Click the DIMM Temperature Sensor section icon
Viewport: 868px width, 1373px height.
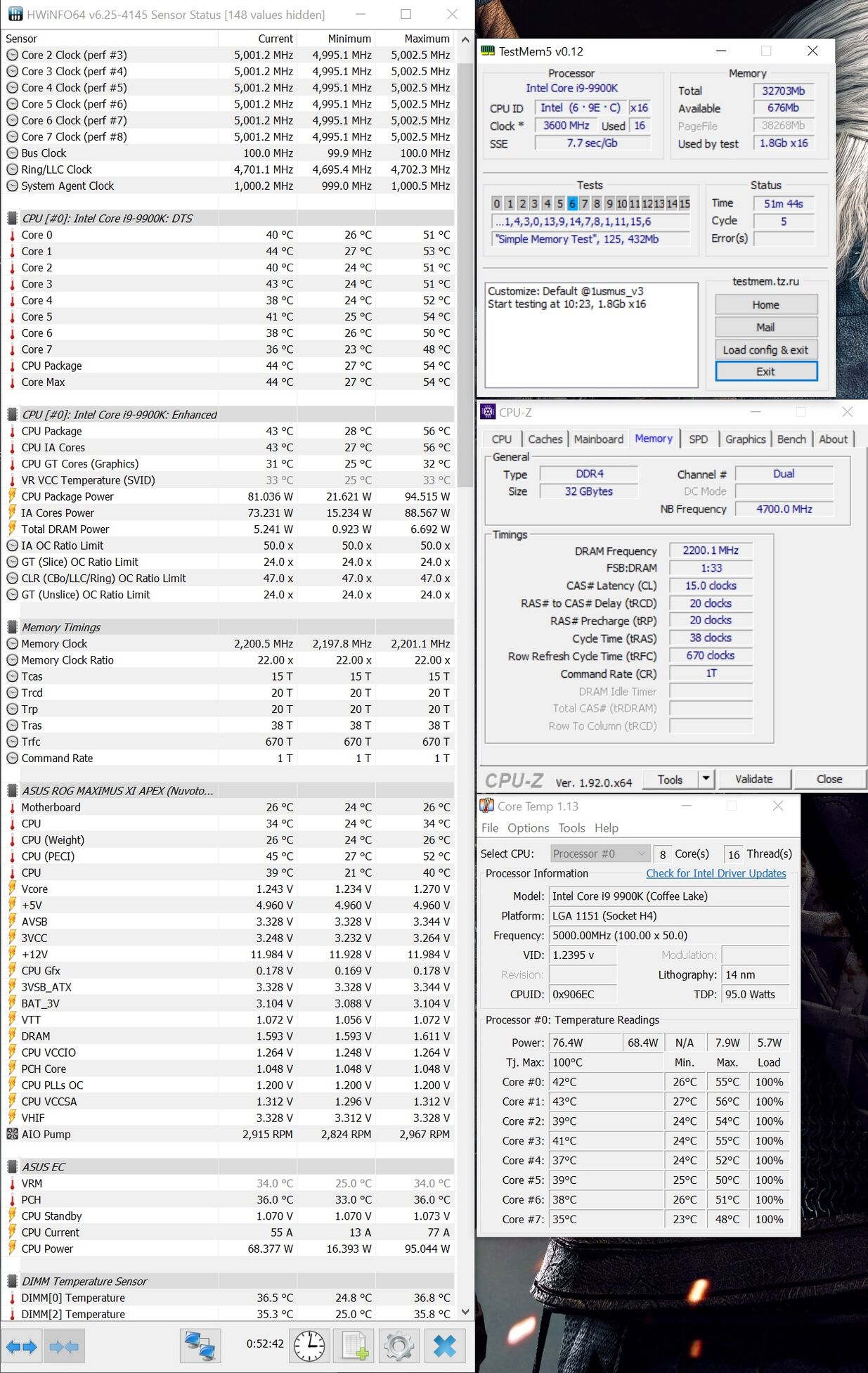[x=12, y=1281]
